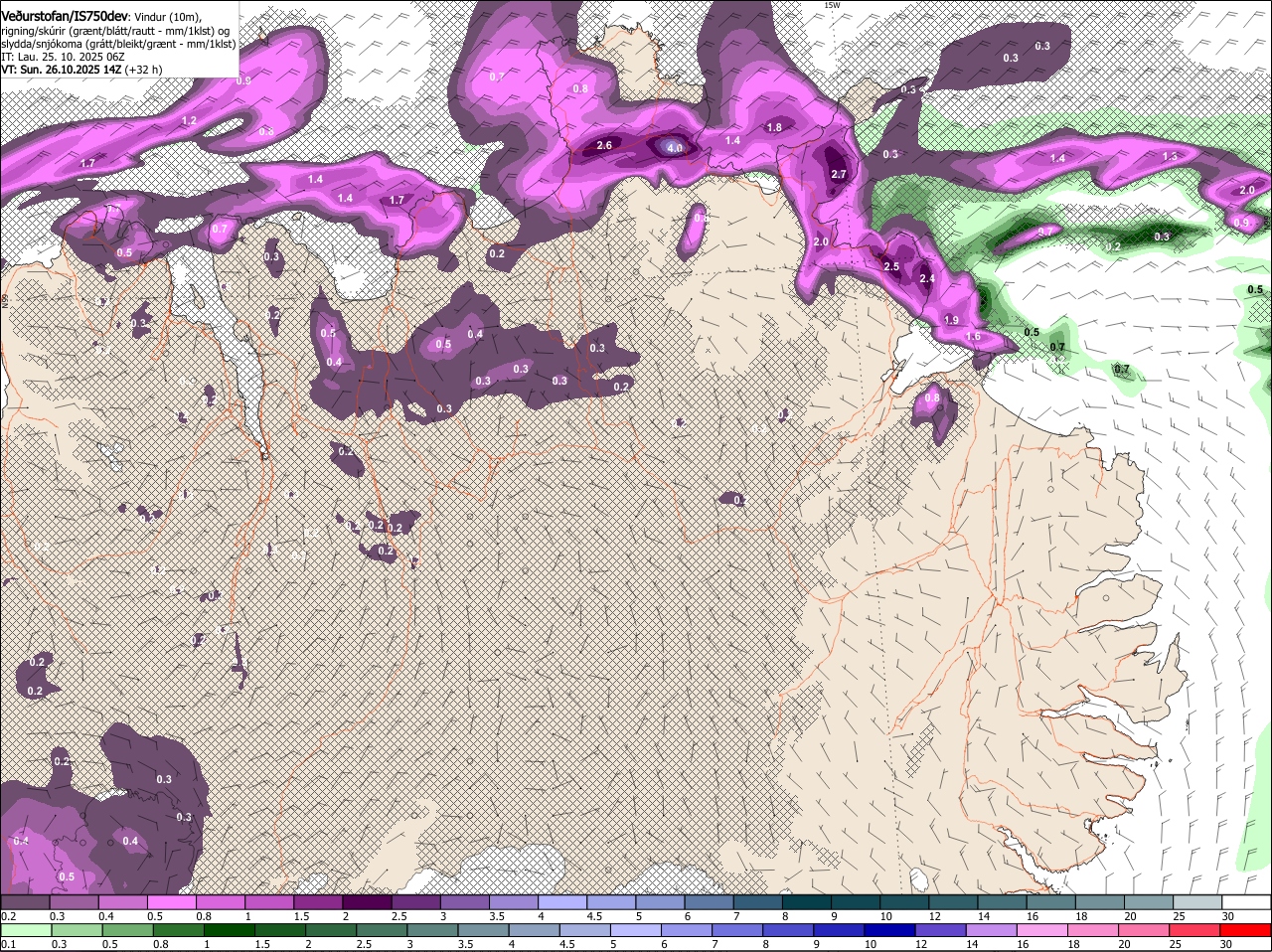Click the 1.6 precipitation value label
This screenshot has height=952, width=1272.
click(x=974, y=337)
